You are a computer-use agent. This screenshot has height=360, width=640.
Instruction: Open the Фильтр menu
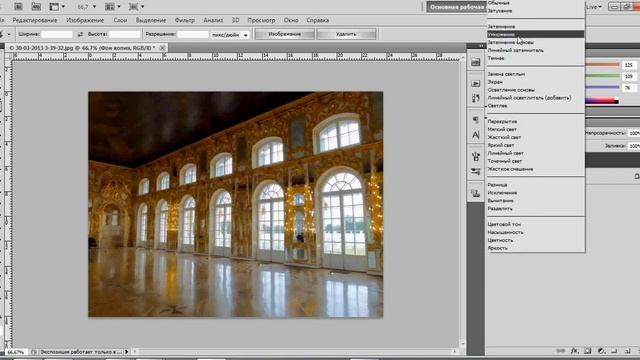coord(184,20)
